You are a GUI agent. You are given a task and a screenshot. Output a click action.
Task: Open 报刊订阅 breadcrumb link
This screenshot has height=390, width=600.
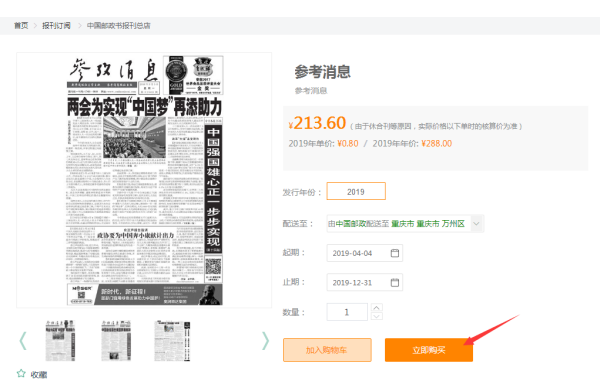coord(56,26)
